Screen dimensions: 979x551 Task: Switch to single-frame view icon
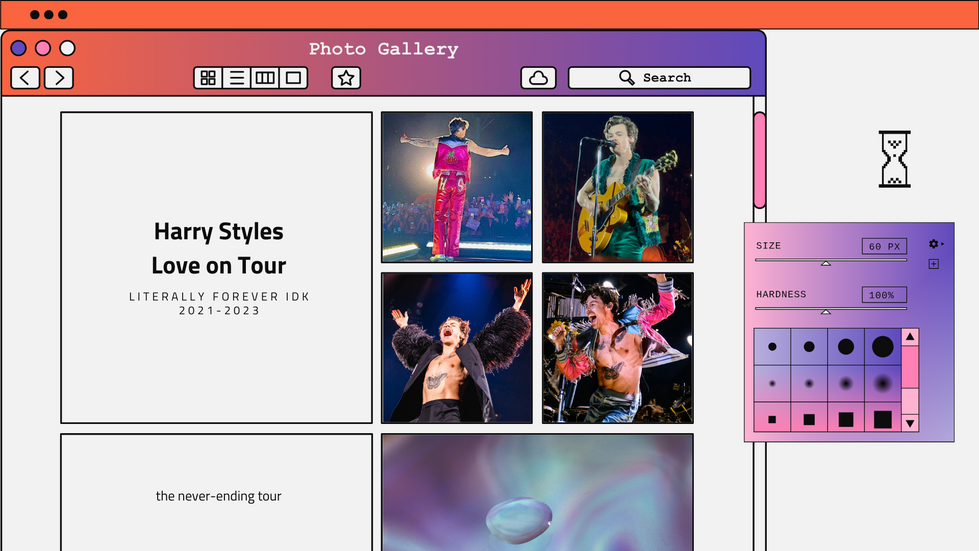[x=293, y=78]
